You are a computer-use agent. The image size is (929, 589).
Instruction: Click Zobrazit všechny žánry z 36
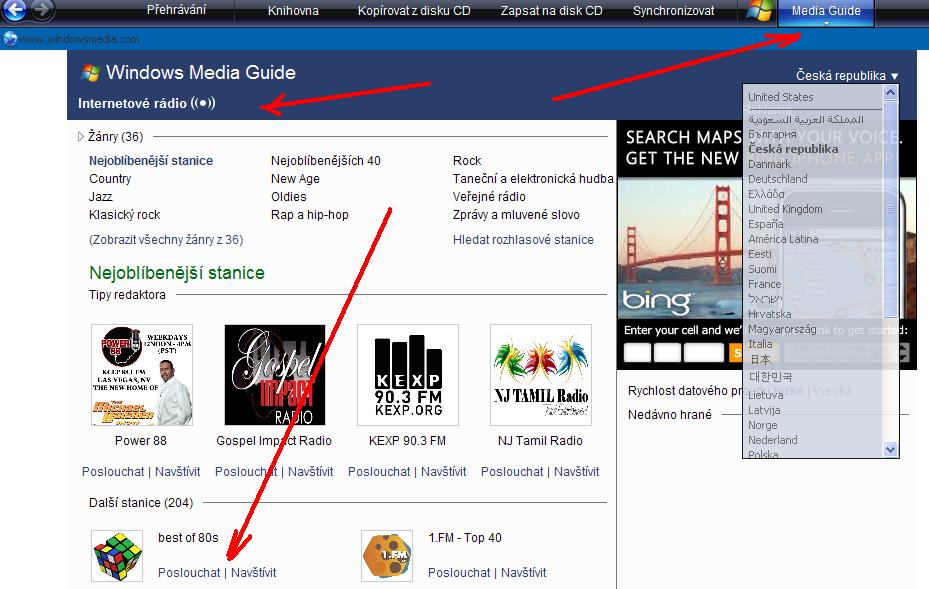pyautogui.click(x=166, y=239)
